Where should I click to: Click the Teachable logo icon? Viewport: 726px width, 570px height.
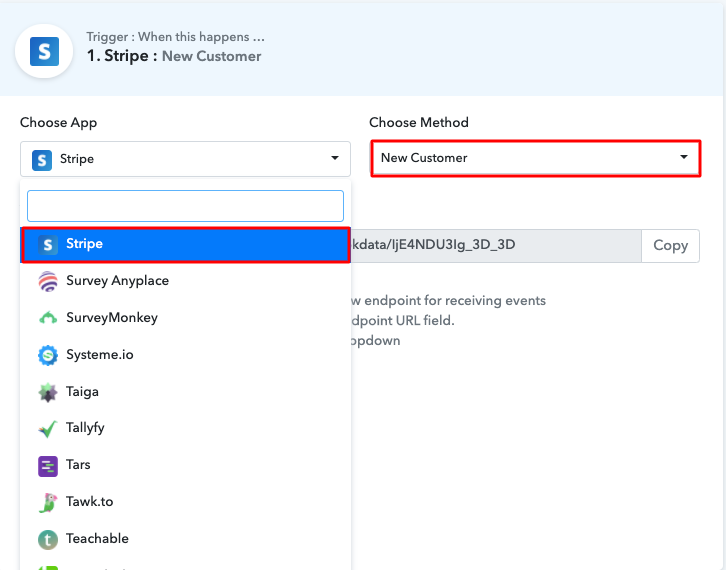[48, 540]
